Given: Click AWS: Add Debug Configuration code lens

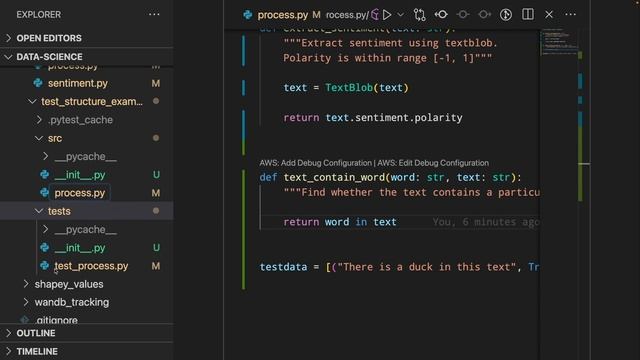Looking at the screenshot, I should pos(316,163).
